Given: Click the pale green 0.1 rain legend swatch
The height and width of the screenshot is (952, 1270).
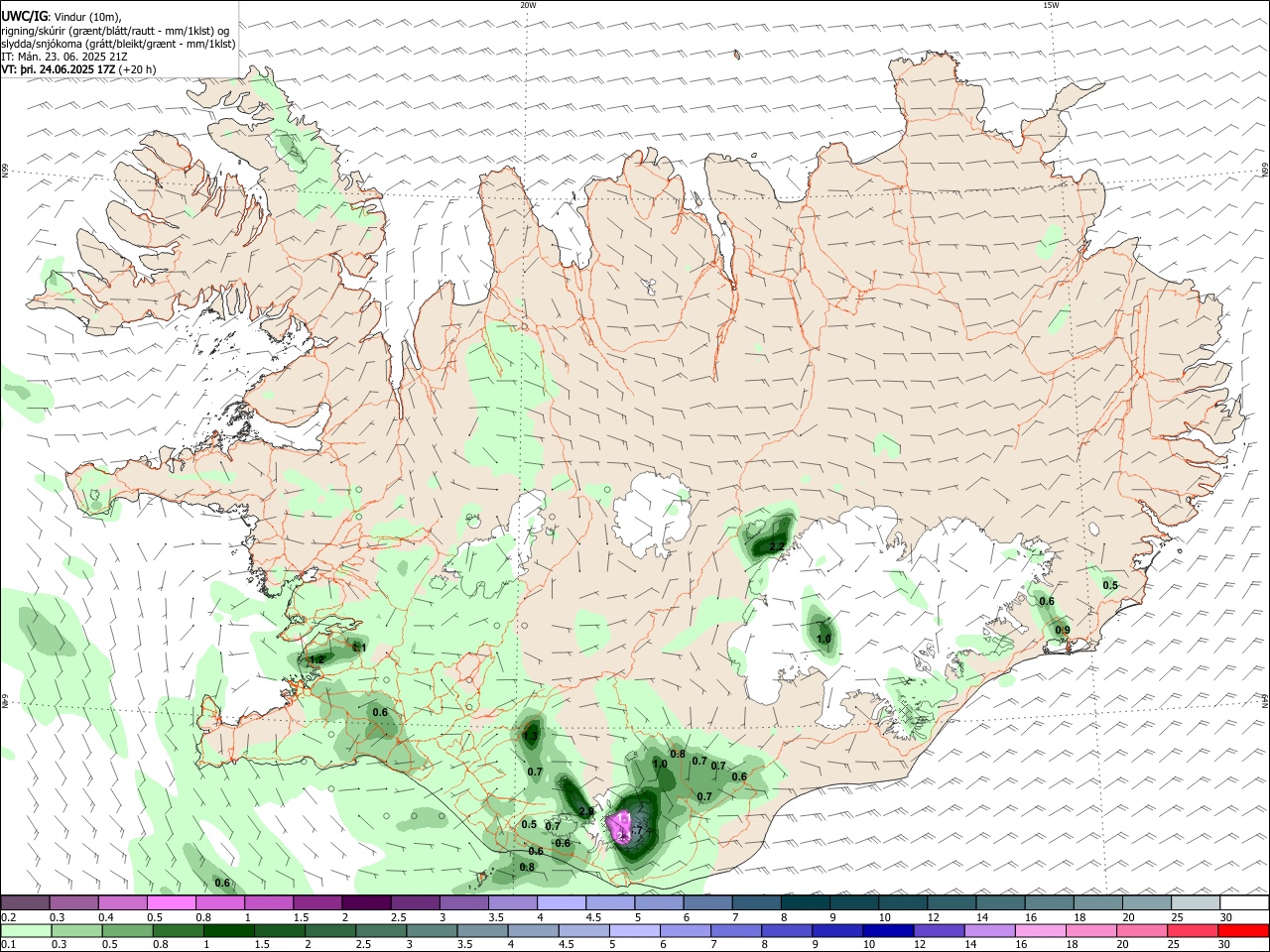Looking at the screenshot, I should 26,930.
